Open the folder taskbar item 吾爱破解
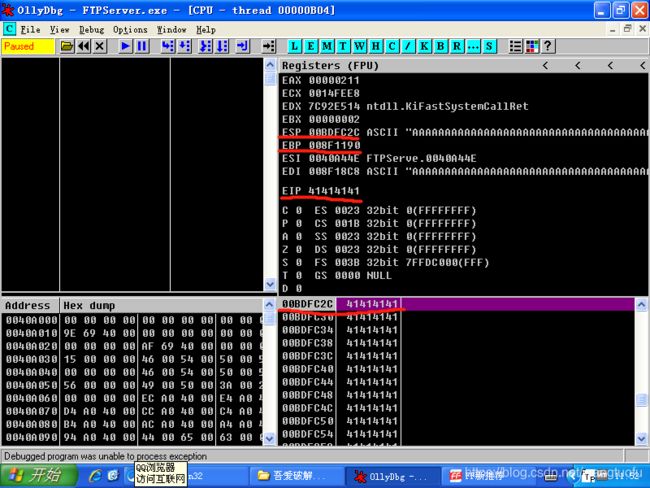The image size is (650, 488). point(296,476)
